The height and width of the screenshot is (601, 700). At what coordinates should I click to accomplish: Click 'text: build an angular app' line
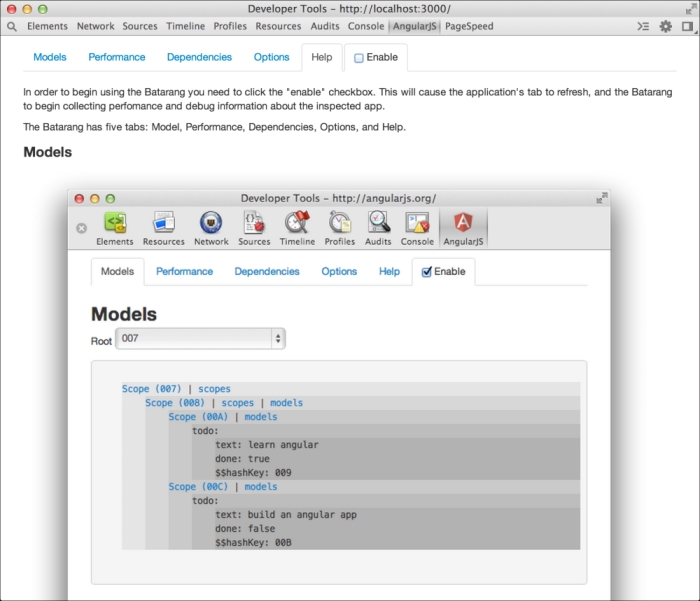pyautogui.click(x=286, y=514)
